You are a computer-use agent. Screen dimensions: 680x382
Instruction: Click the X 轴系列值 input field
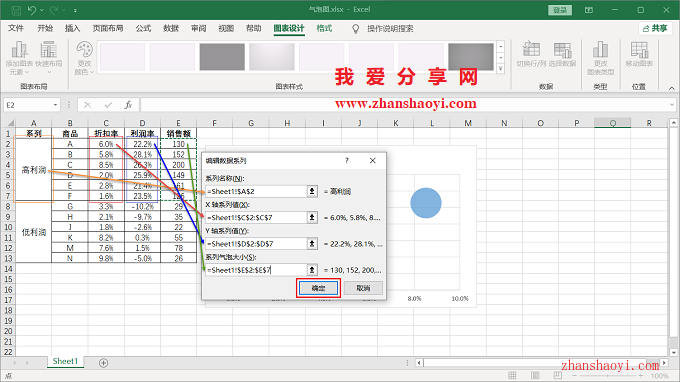pos(256,217)
